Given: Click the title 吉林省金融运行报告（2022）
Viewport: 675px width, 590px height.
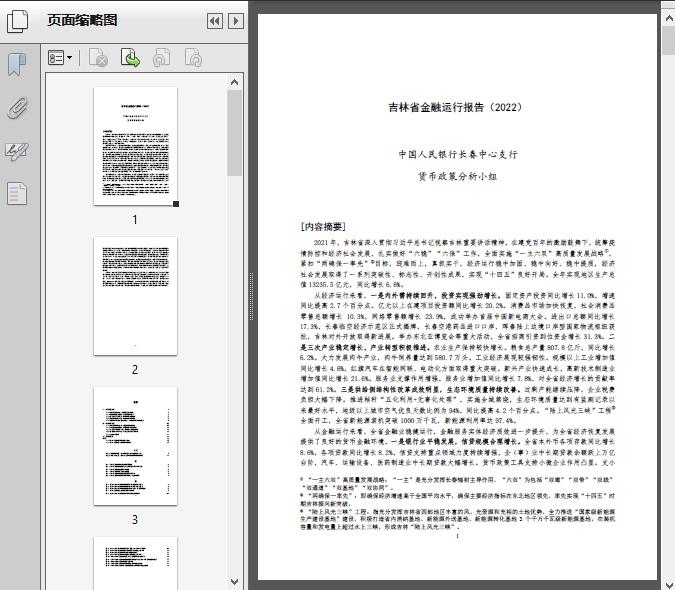Looking at the screenshot, I should pos(455,107).
